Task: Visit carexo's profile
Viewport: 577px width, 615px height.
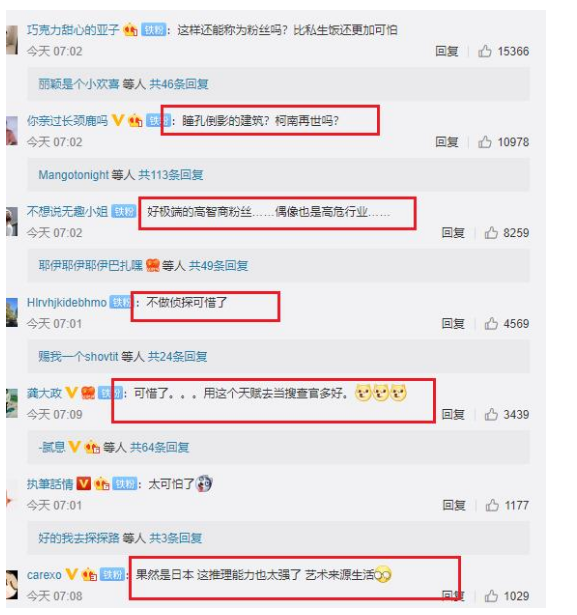Action: (x=44, y=575)
